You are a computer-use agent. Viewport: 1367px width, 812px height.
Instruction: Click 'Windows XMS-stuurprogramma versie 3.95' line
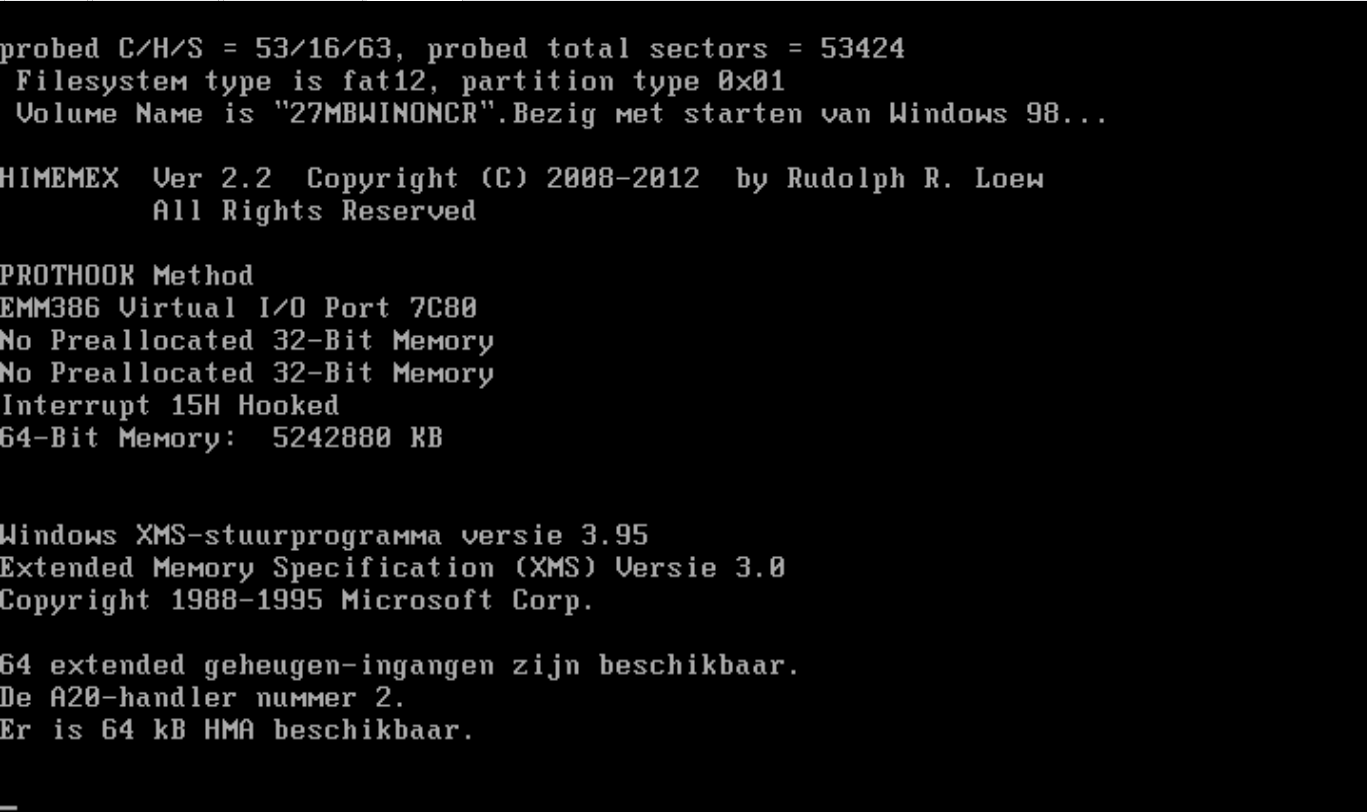323,535
